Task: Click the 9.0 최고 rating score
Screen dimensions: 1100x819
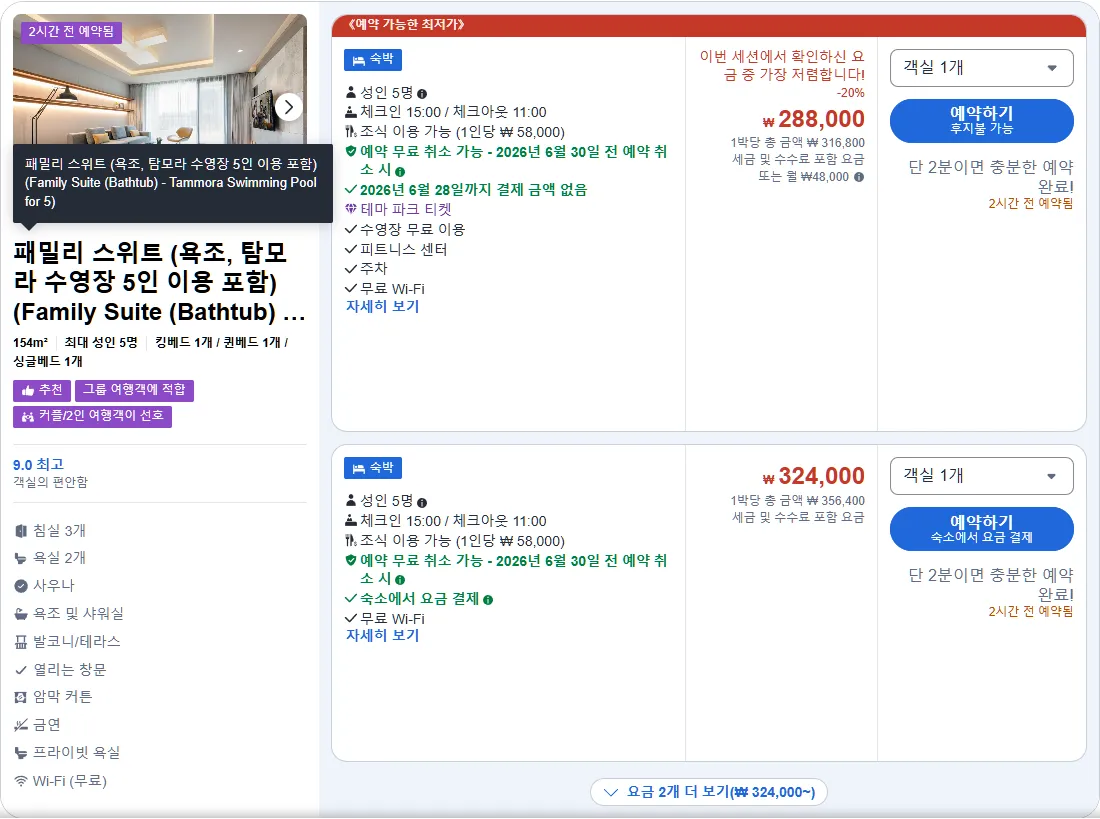Action: (39, 465)
